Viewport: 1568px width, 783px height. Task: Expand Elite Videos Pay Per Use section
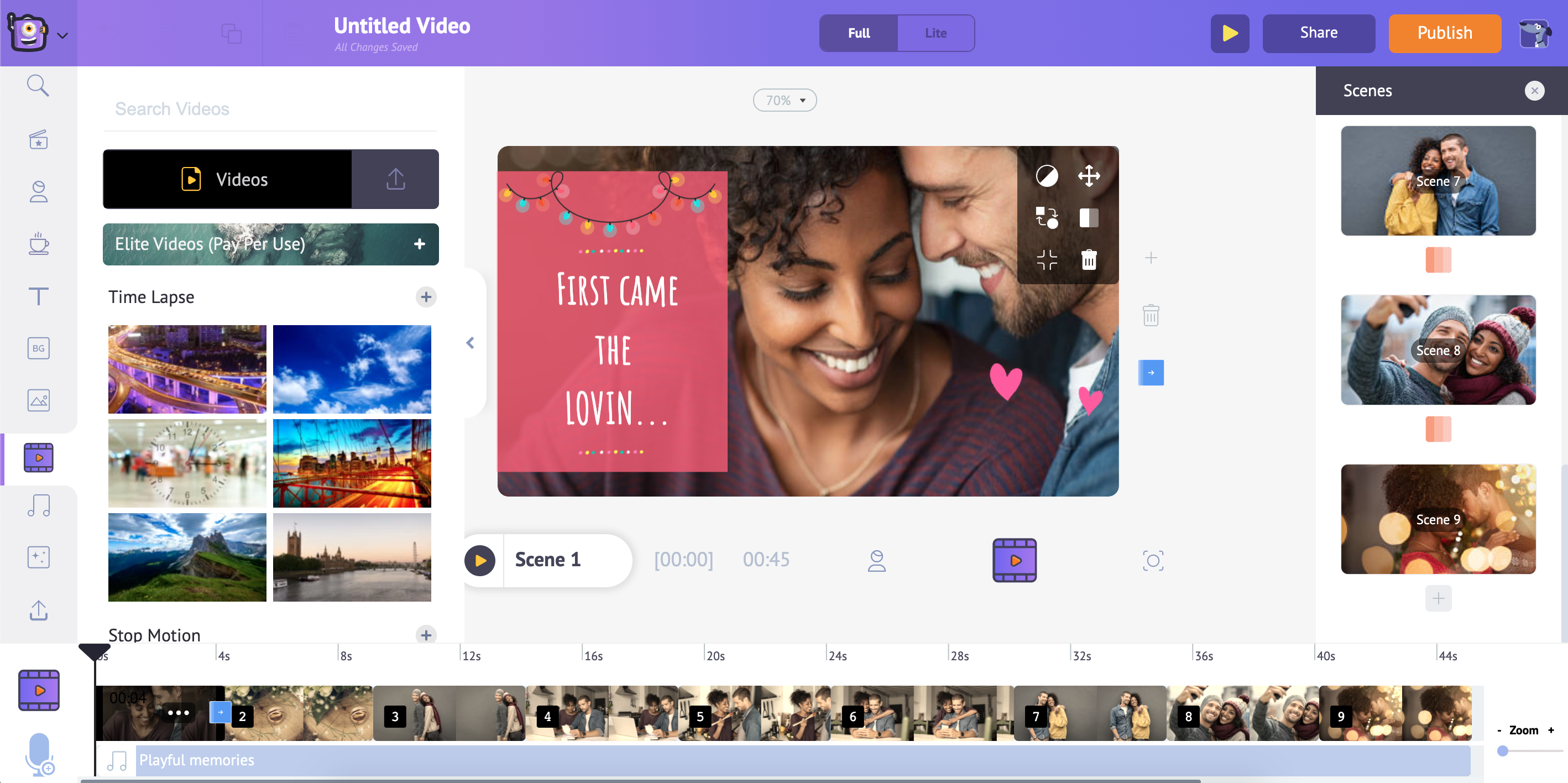coord(421,243)
